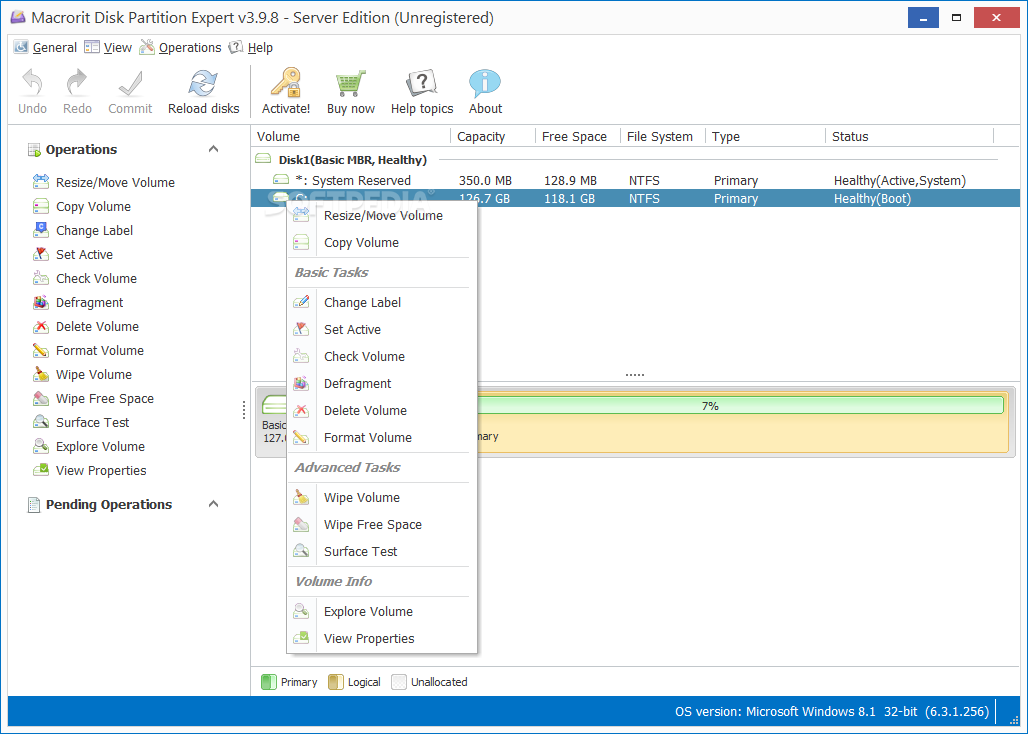Click the Commit checkmark icon

pos(130,84)
